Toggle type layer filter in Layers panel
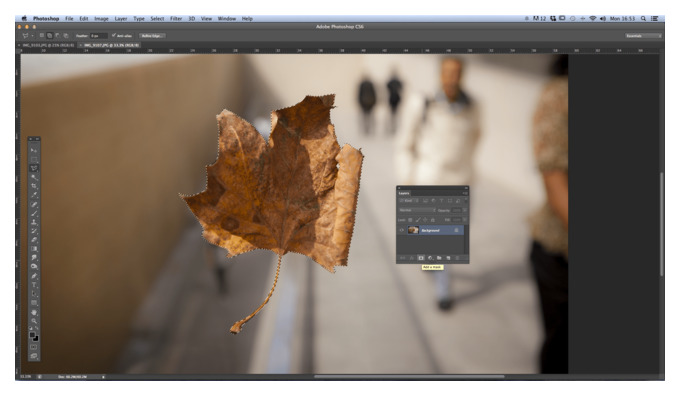Image resolution: width=680 pixels, height=396 pixels. (441, 201)
